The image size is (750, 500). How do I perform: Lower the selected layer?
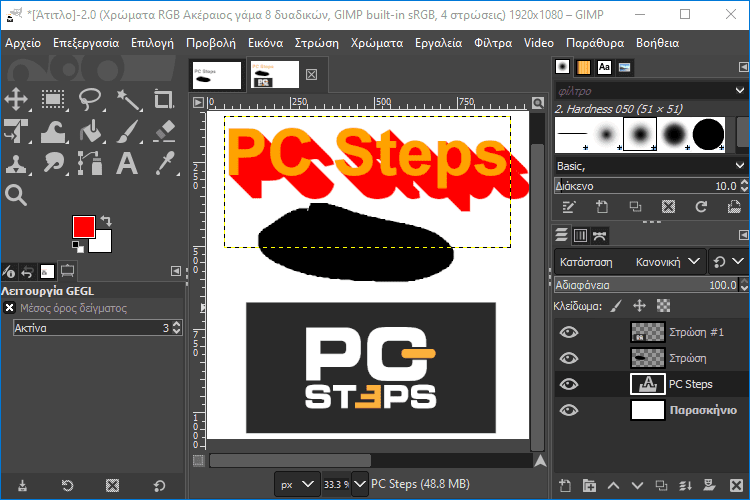click(637, 486)
